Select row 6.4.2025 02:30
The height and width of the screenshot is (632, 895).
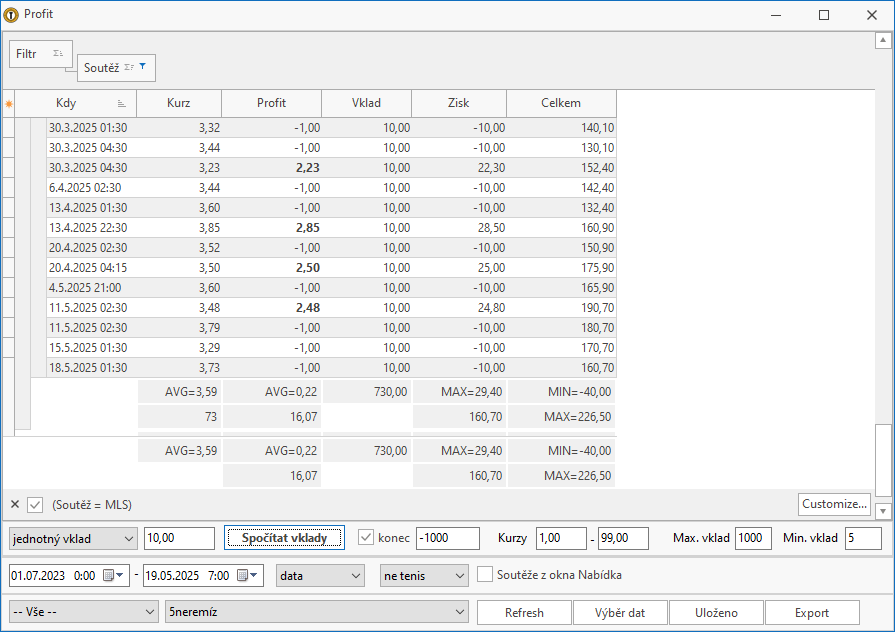332,188
